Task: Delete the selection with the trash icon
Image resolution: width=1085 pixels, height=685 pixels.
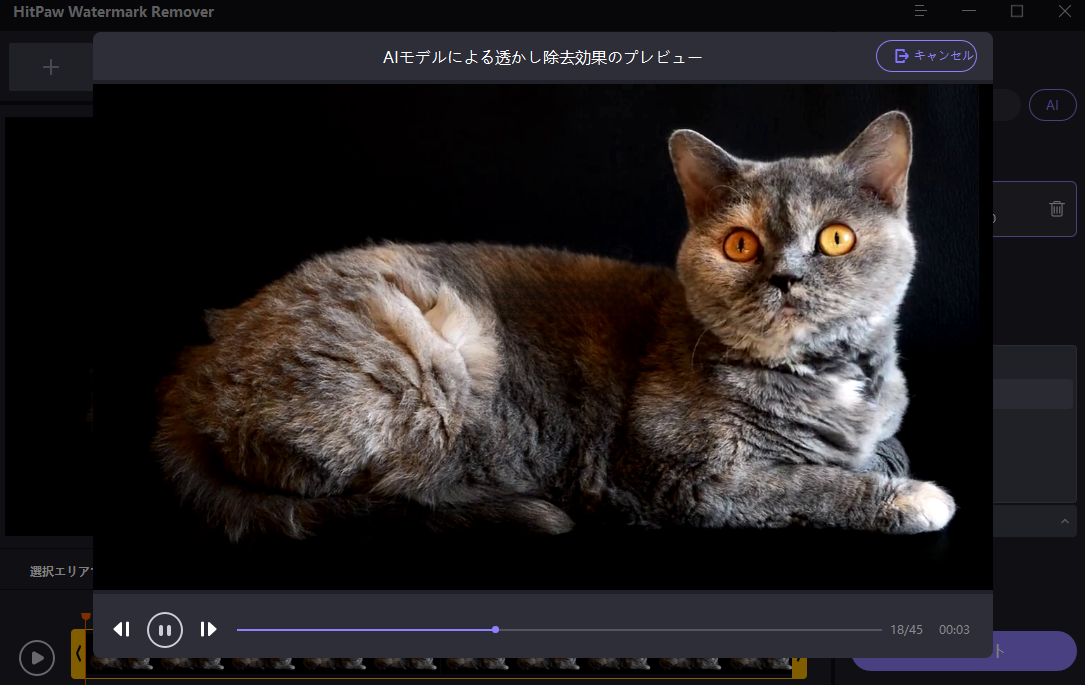Action: pos(1056,209)
